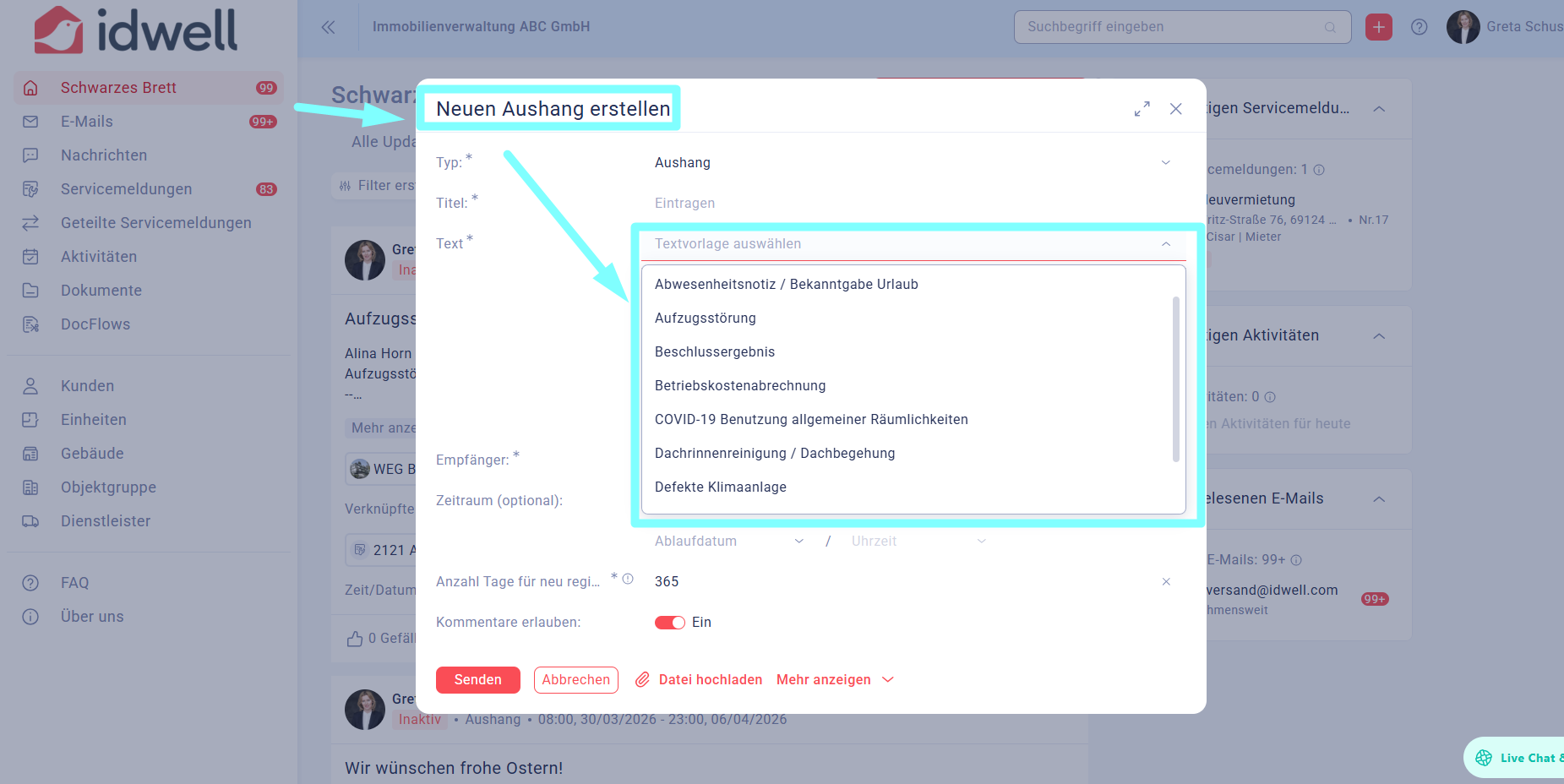The width and height of the screenshot is (1564, 784).
Task: Click the idwell logo
Action: (x=136, y=30)
